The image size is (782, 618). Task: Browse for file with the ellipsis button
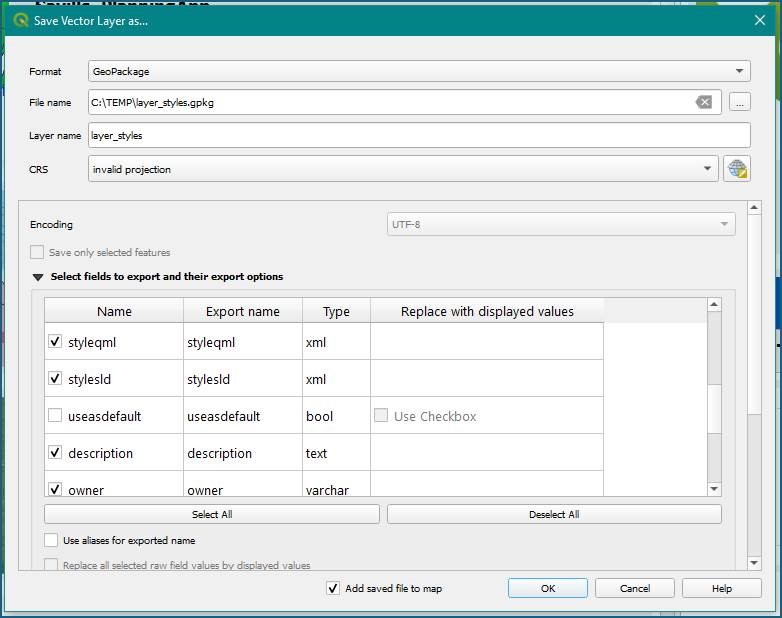(x=740, y=102)
